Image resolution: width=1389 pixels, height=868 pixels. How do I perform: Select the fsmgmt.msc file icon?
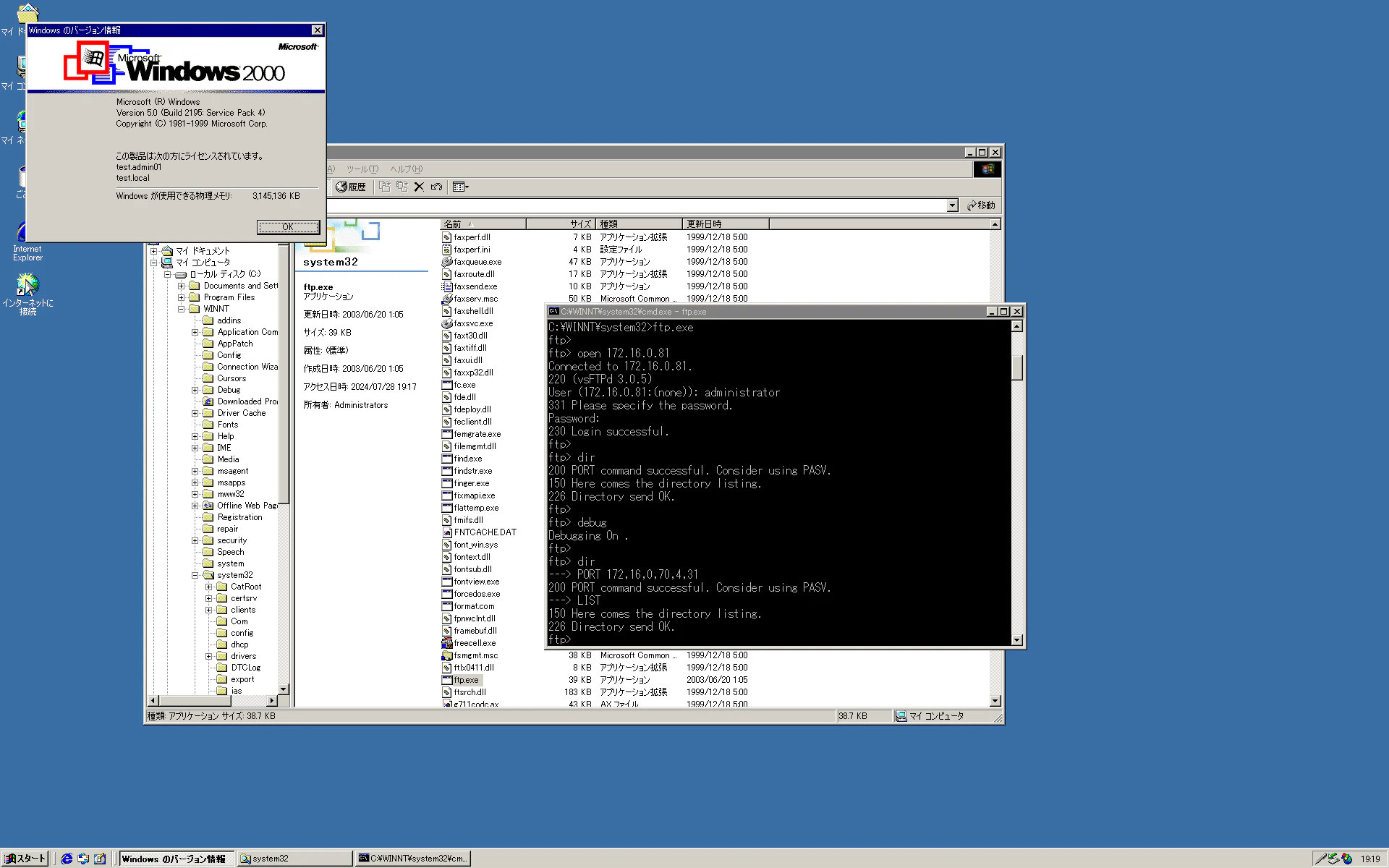[447, 655]
